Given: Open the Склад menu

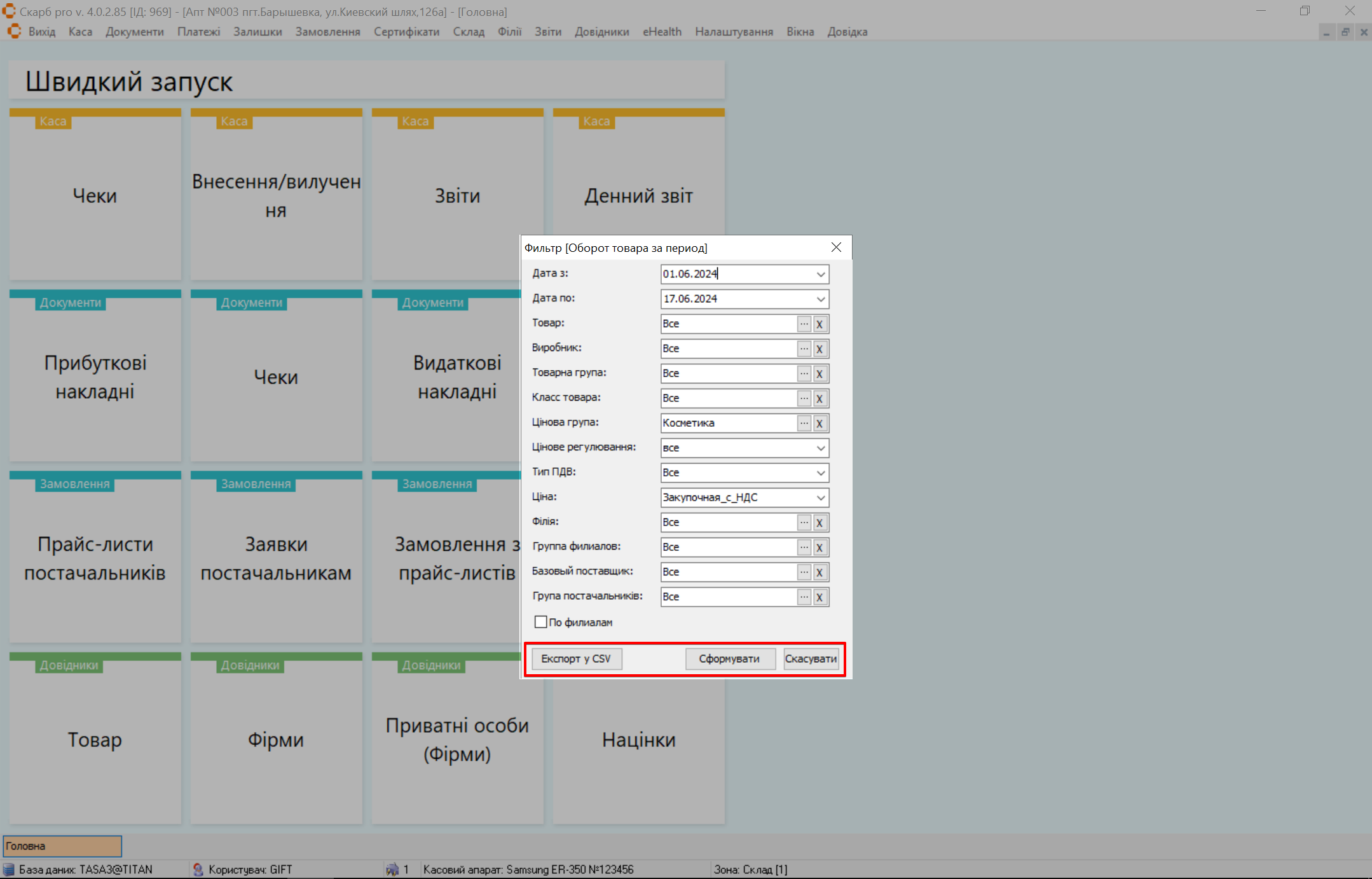Looking at the screenshot, I should 469,32.
